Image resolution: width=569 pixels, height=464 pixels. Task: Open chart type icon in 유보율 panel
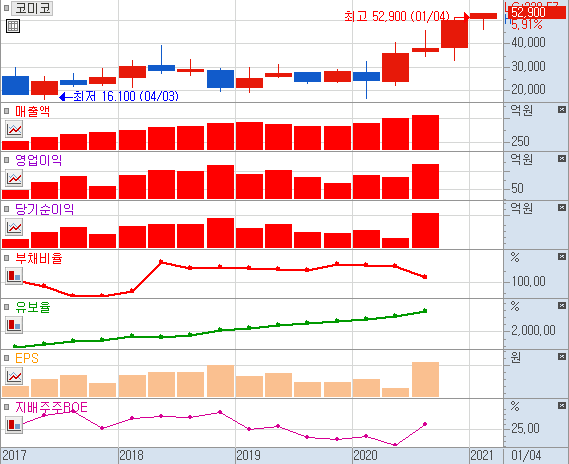point(14,325)
